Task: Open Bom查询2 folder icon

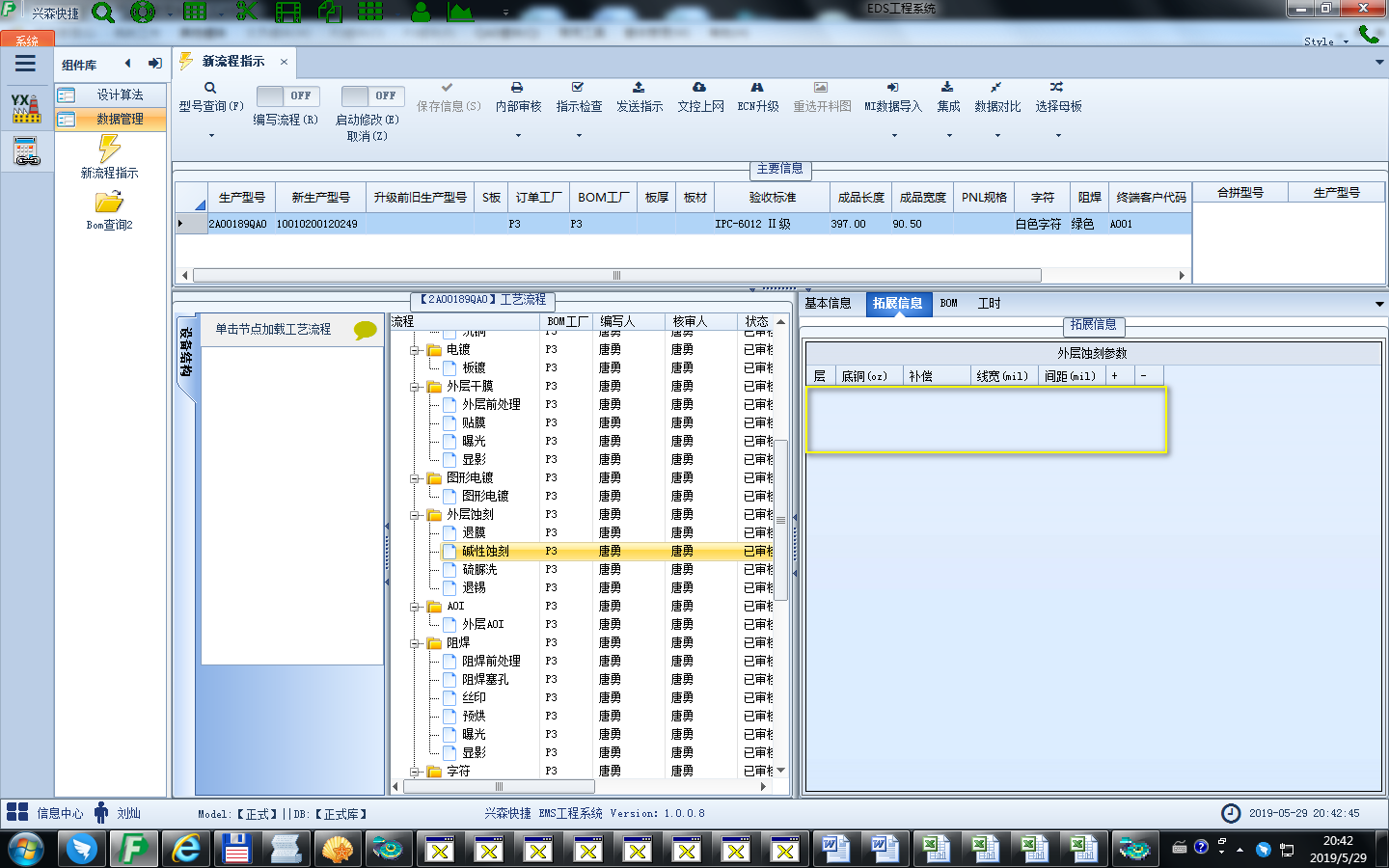Action: pyautogui.click(x=109, y=202)
